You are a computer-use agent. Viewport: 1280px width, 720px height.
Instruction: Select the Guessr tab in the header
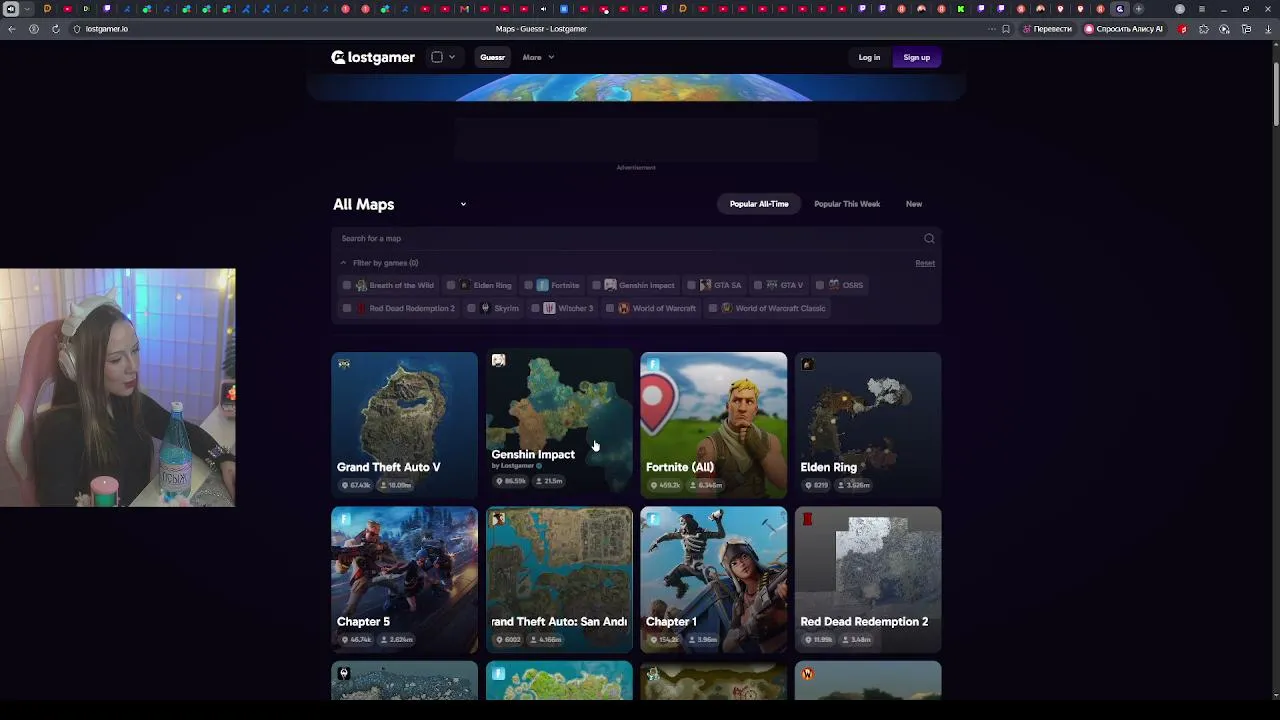[492, 57]
